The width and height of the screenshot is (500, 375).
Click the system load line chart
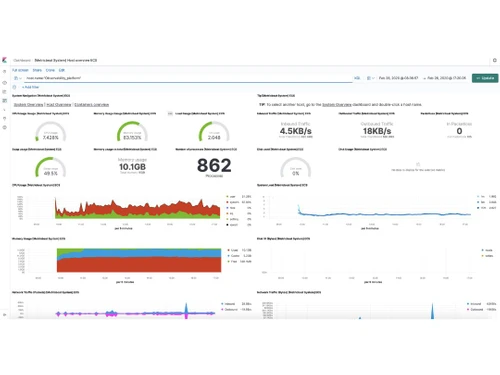click(x=383, y=211)
